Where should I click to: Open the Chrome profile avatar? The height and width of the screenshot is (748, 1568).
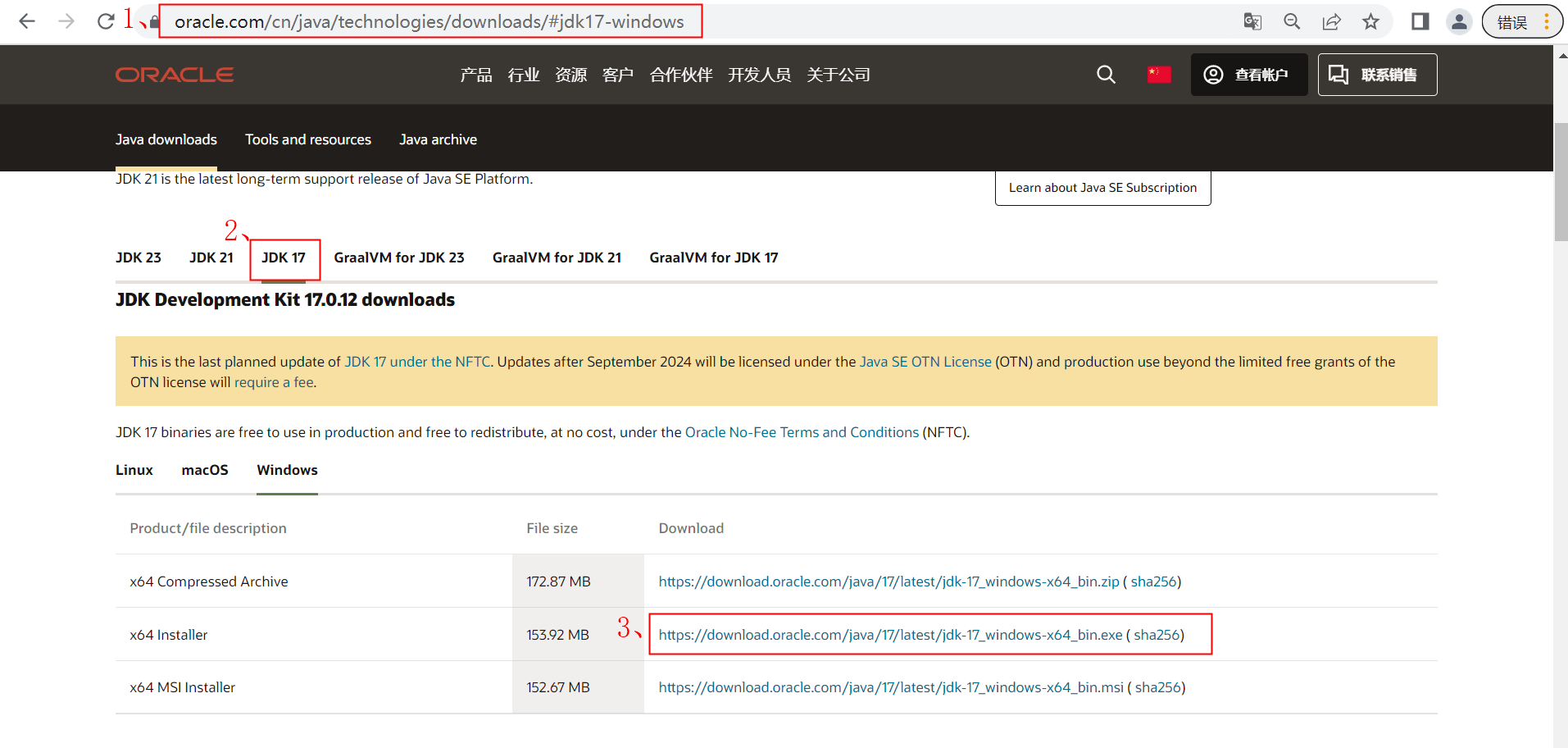coord(1460,21)
